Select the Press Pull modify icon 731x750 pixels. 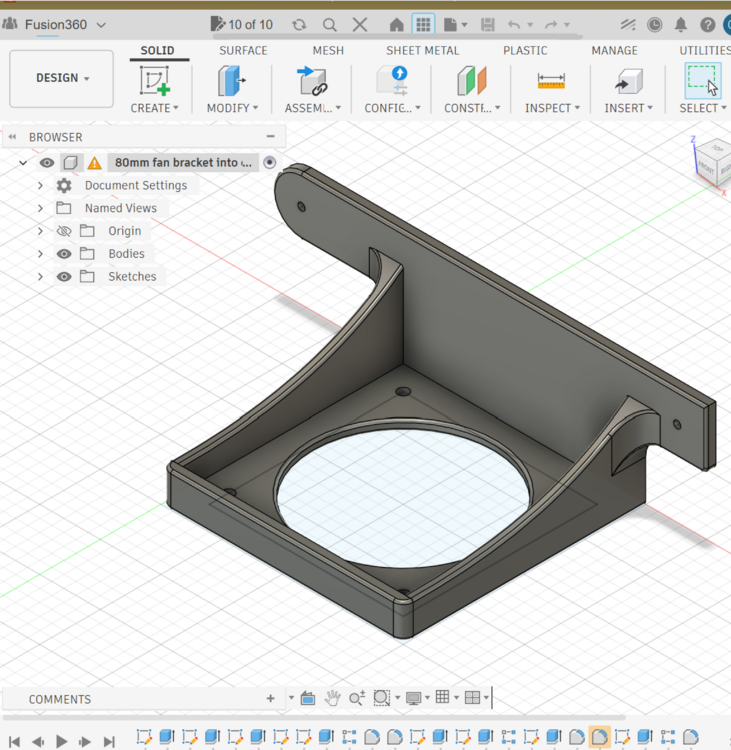pos(232,81)
